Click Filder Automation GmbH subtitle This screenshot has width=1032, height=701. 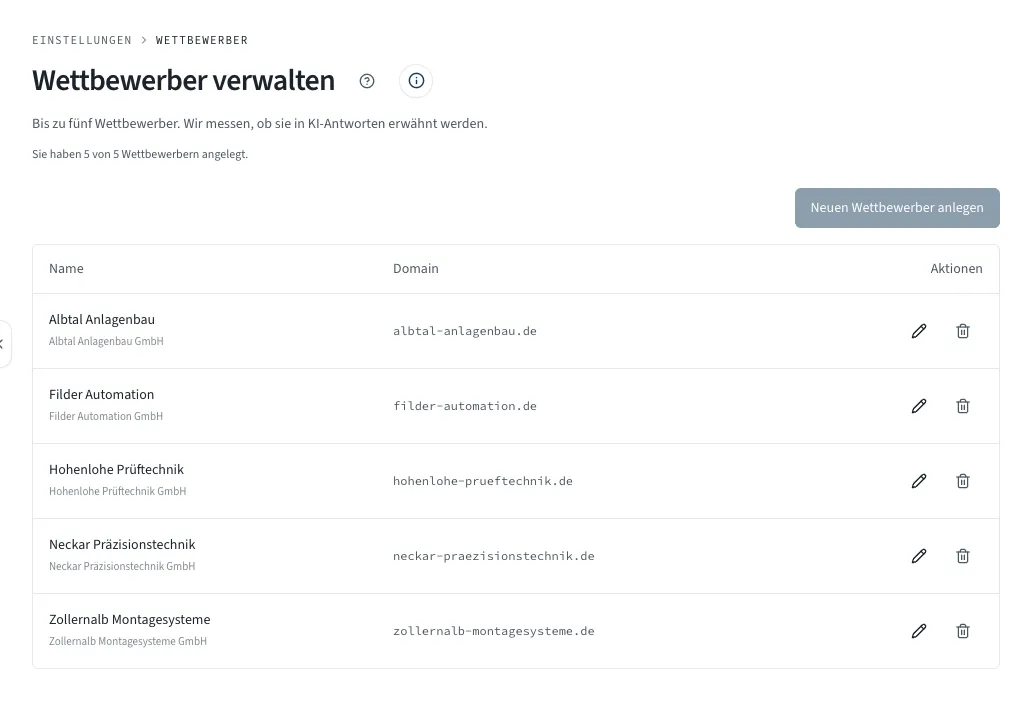point(105,417)
